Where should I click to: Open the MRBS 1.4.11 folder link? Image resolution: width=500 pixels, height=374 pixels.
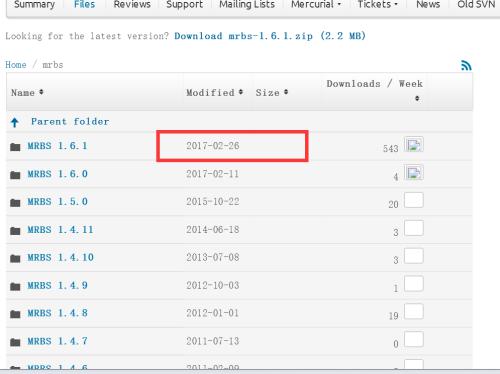coord(60,230)
